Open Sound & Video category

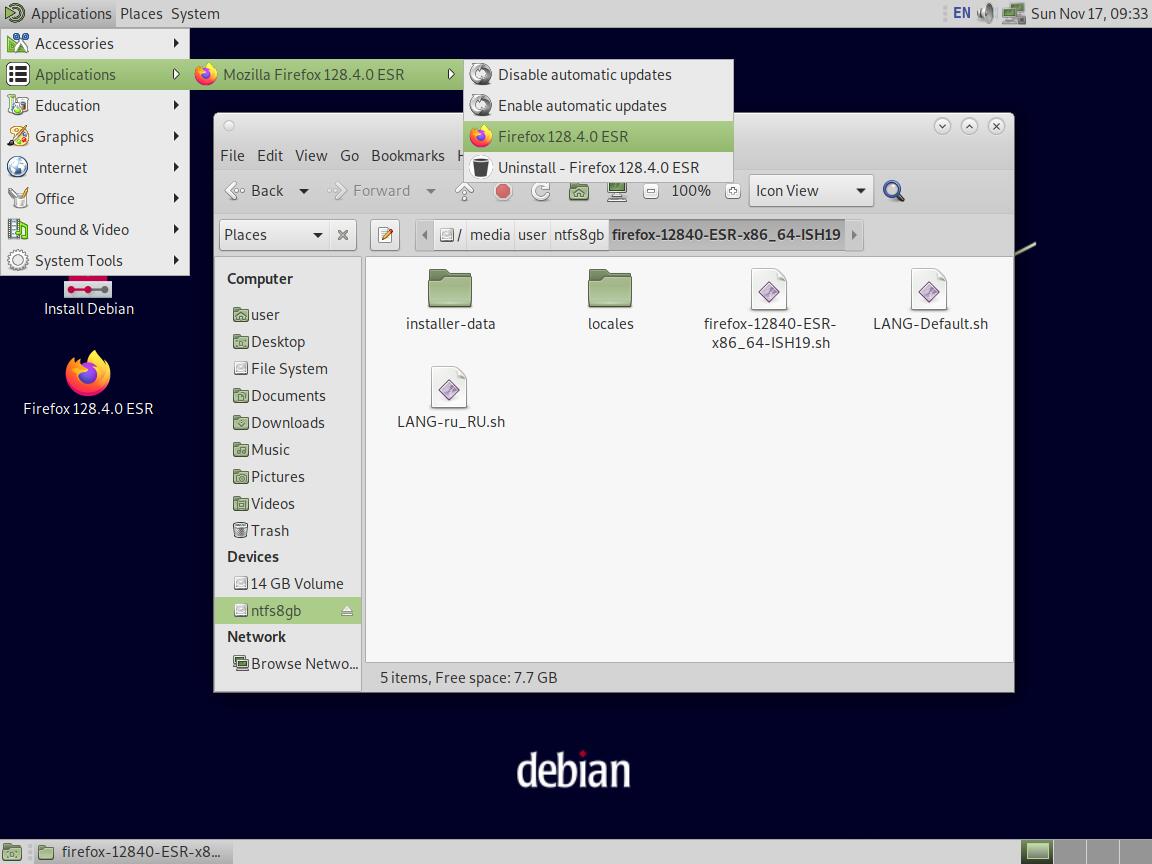[x=95, y=229]
